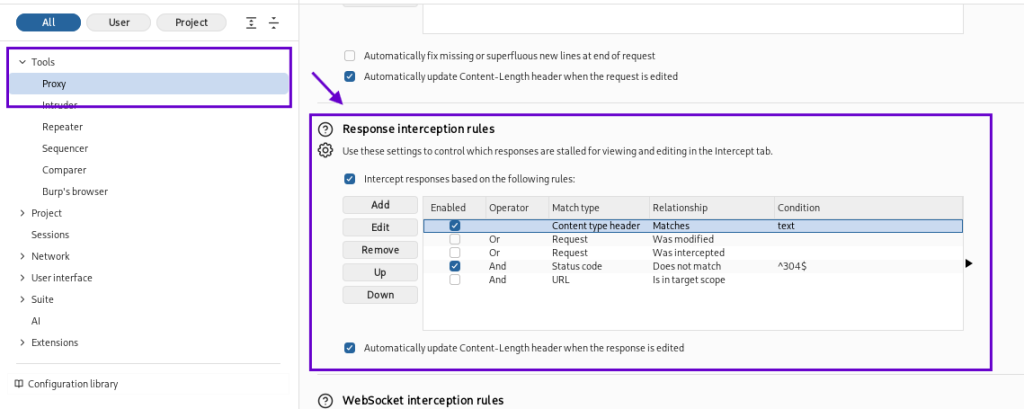Select the 'URL' match type cell
The image size is (1024, 409).
coord(598,280)
